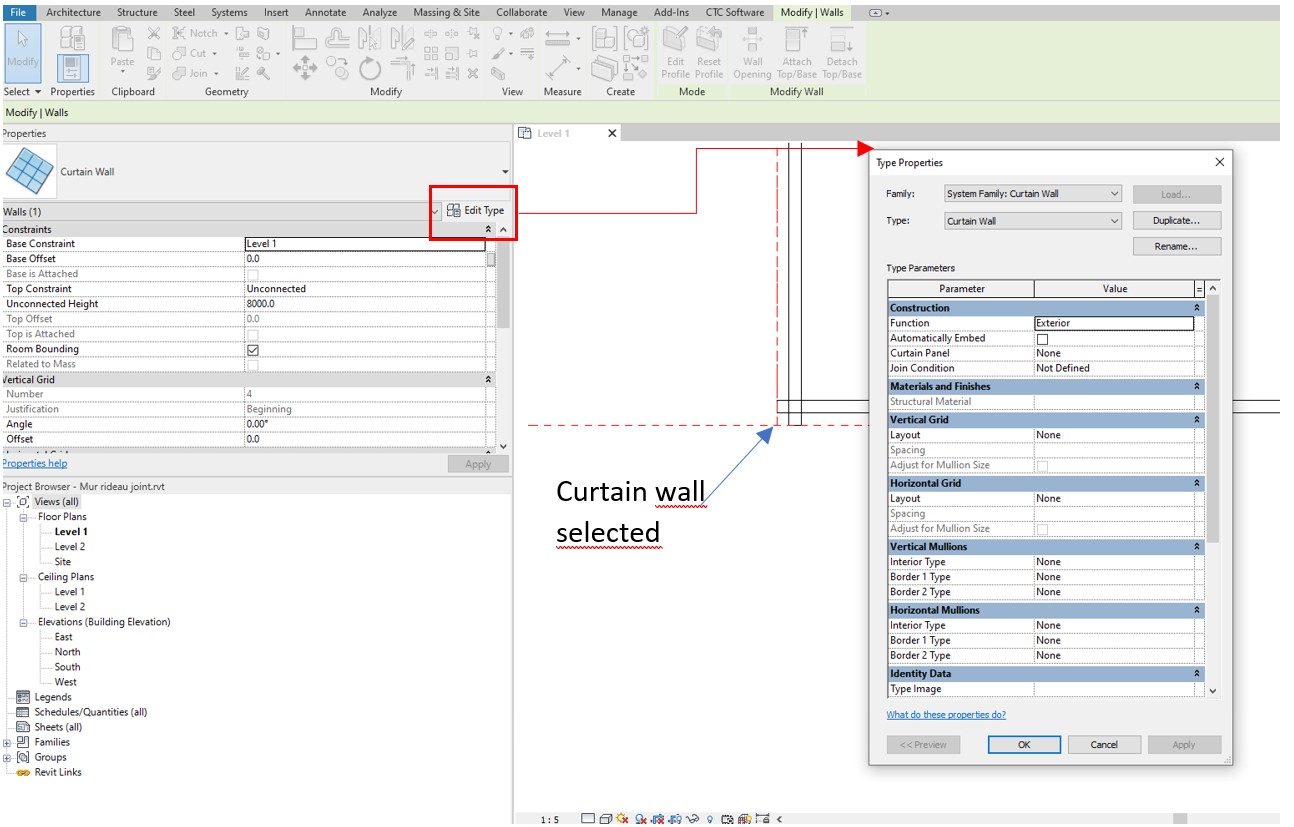This screenshot has height=827, width=1294.
Task: Click the Edit Profile tool
Action: [x=676, y=52]
